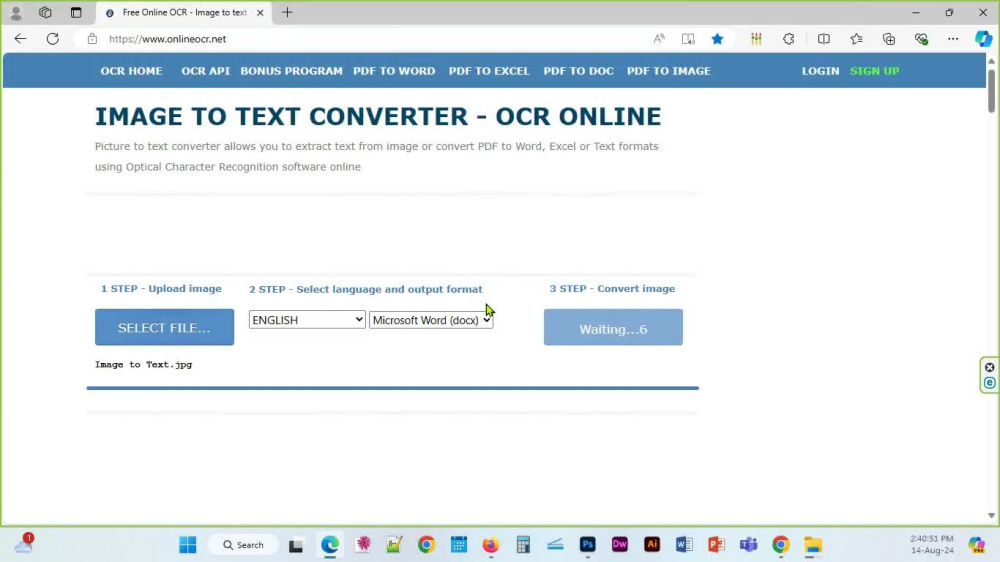
Task: Click the 3 STEP - Convert image label
Action: pyautogui.click(x=612, y=289)
